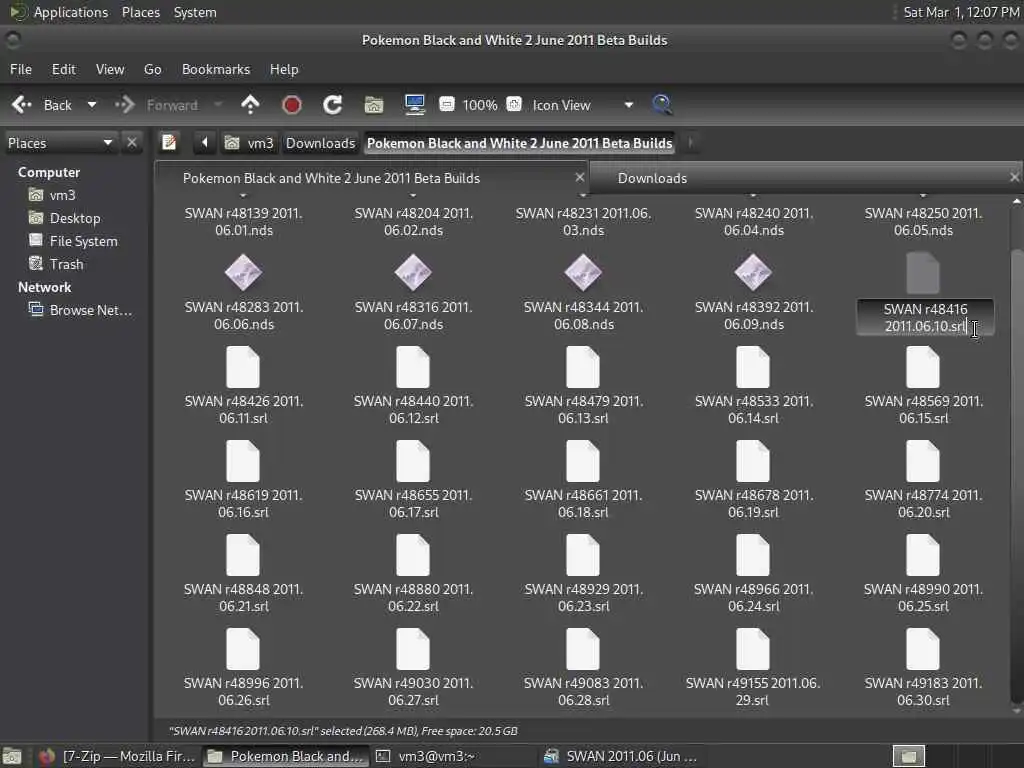Zoom in with the plus icon
The height and width of the screenshot is (768, 1024).
pyautogui.click(x=515, y=104)
